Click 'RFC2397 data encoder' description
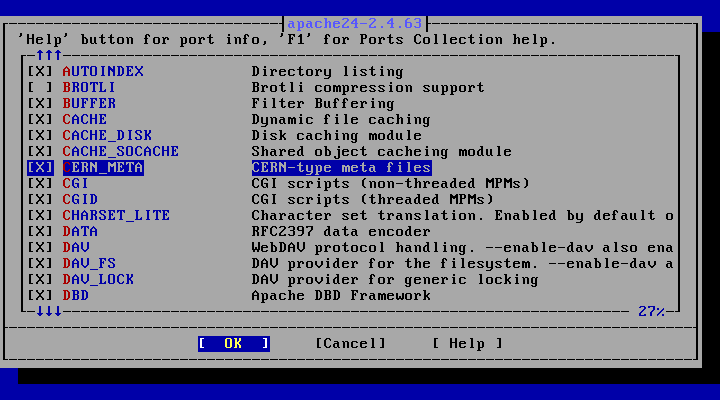The image size is (720, 400). pyautogui.click(x=341, y=232)
